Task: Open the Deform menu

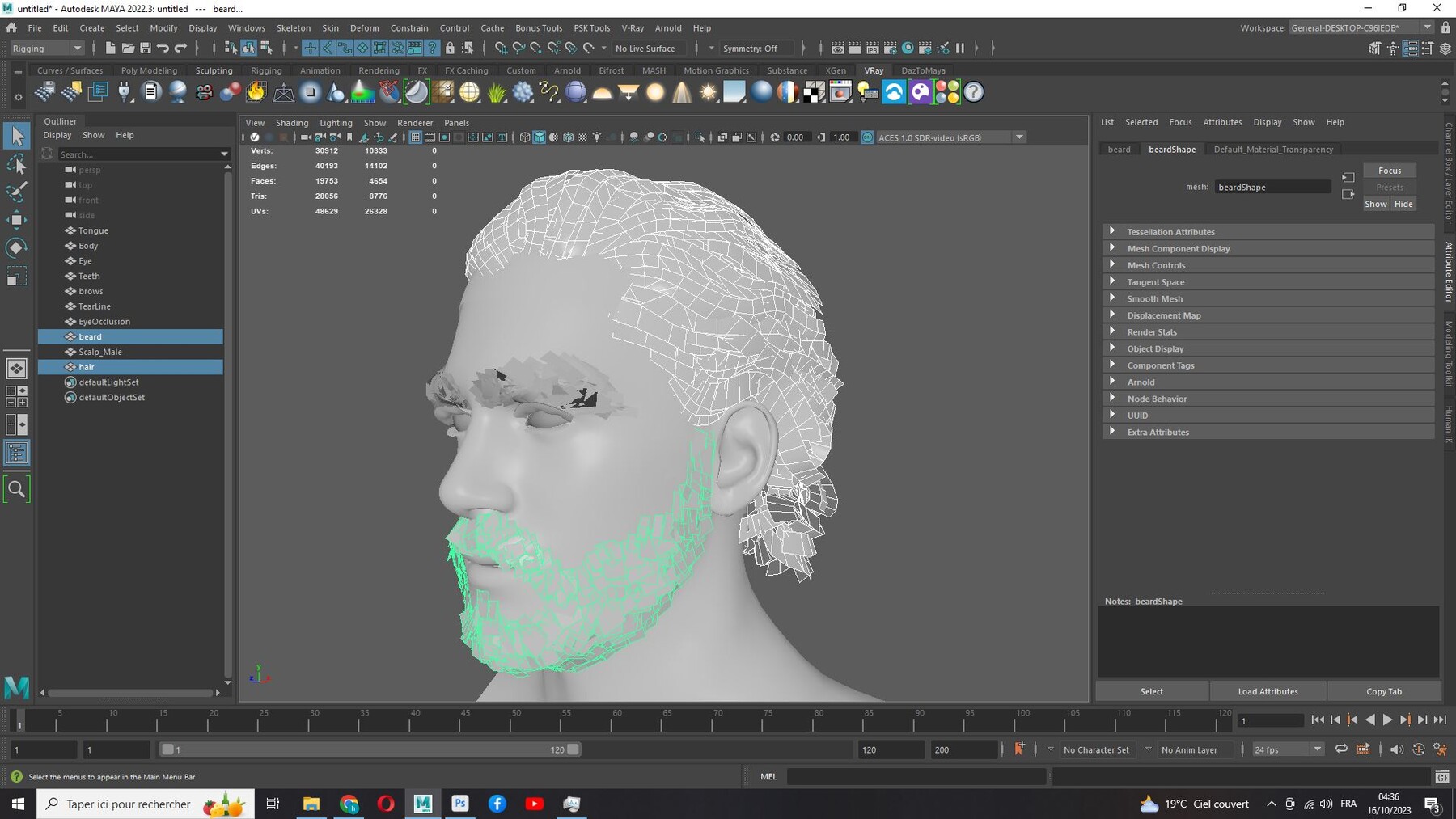Action: [x=364, y=27]
